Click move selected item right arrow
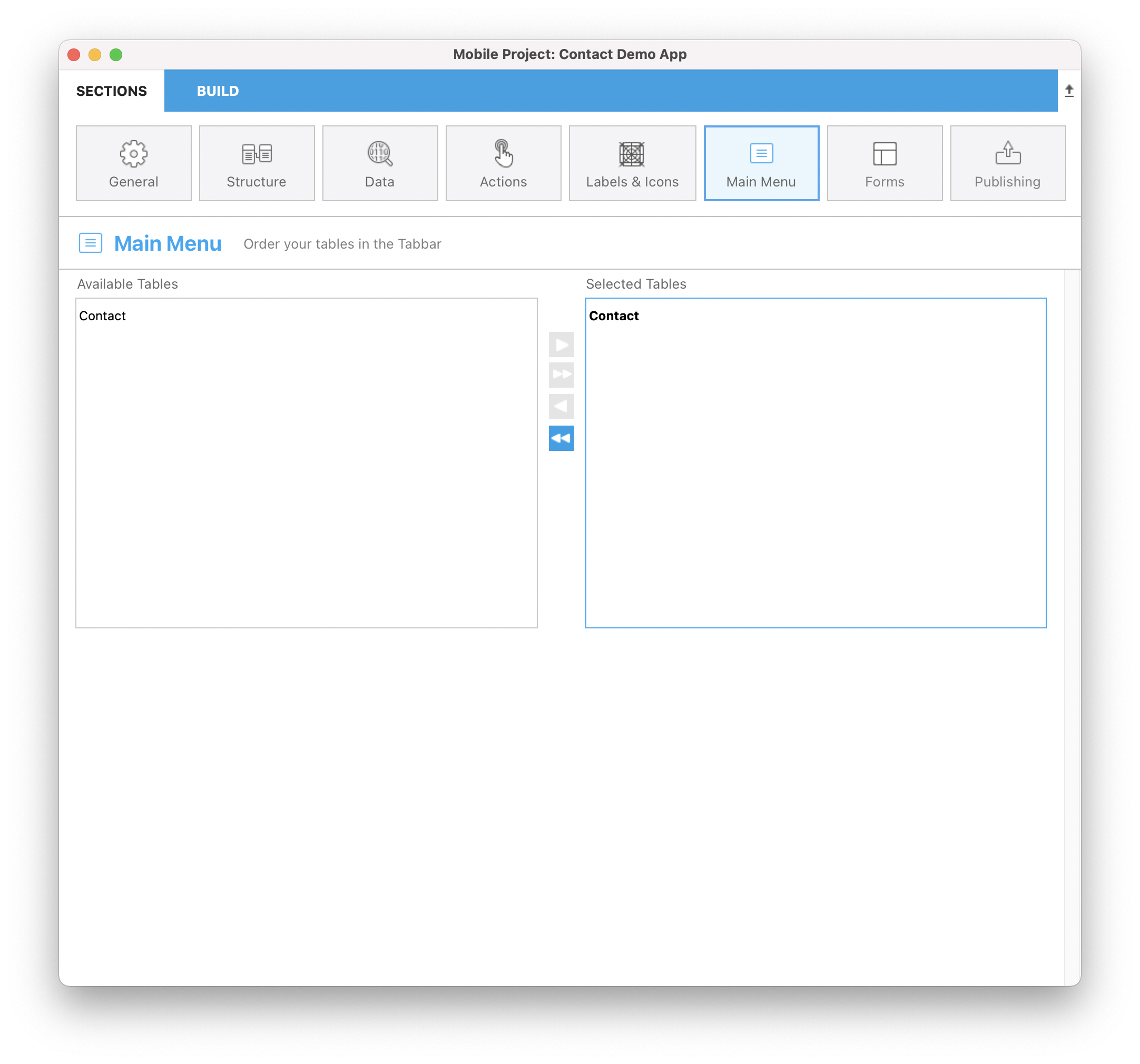 pos(561,345)
